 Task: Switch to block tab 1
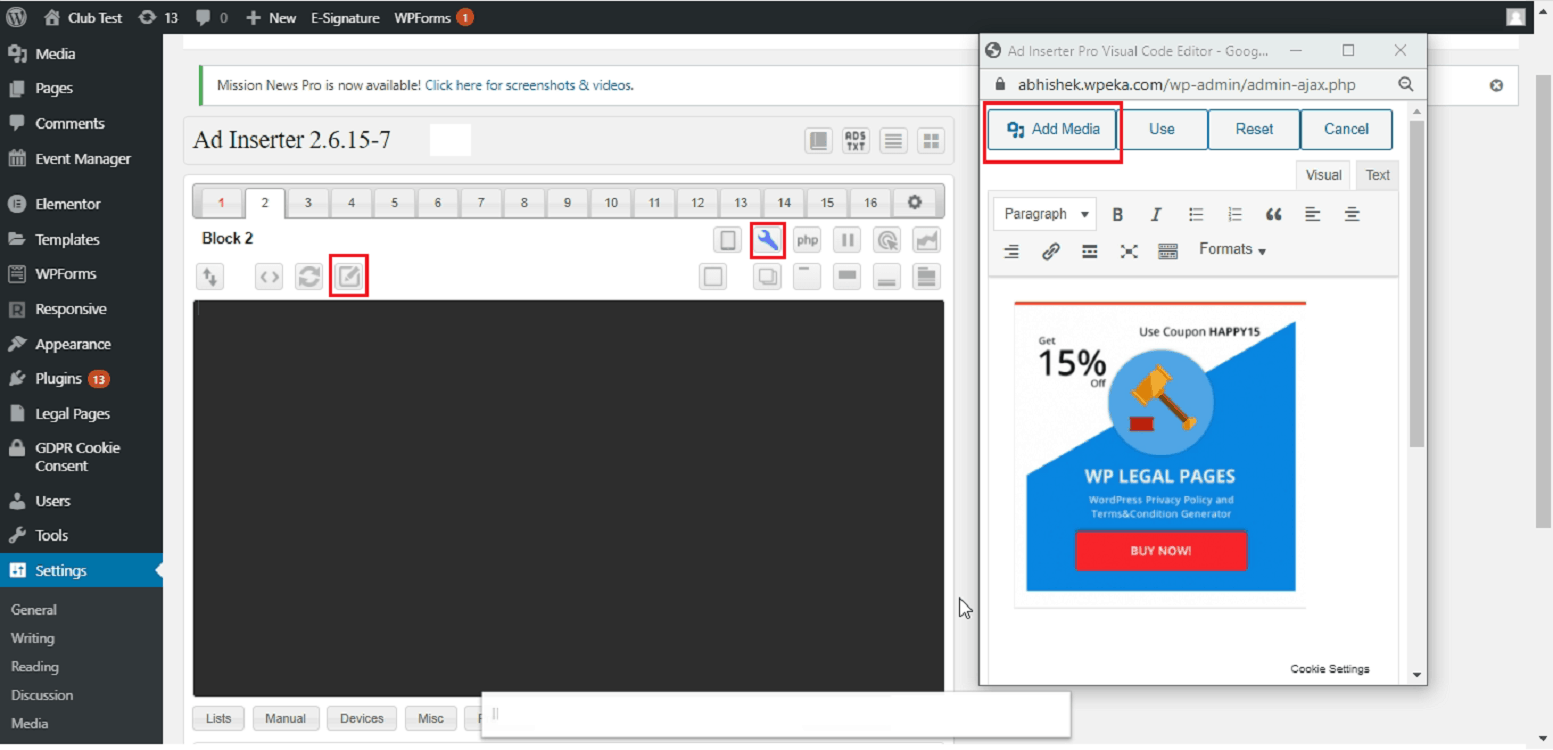221,203
